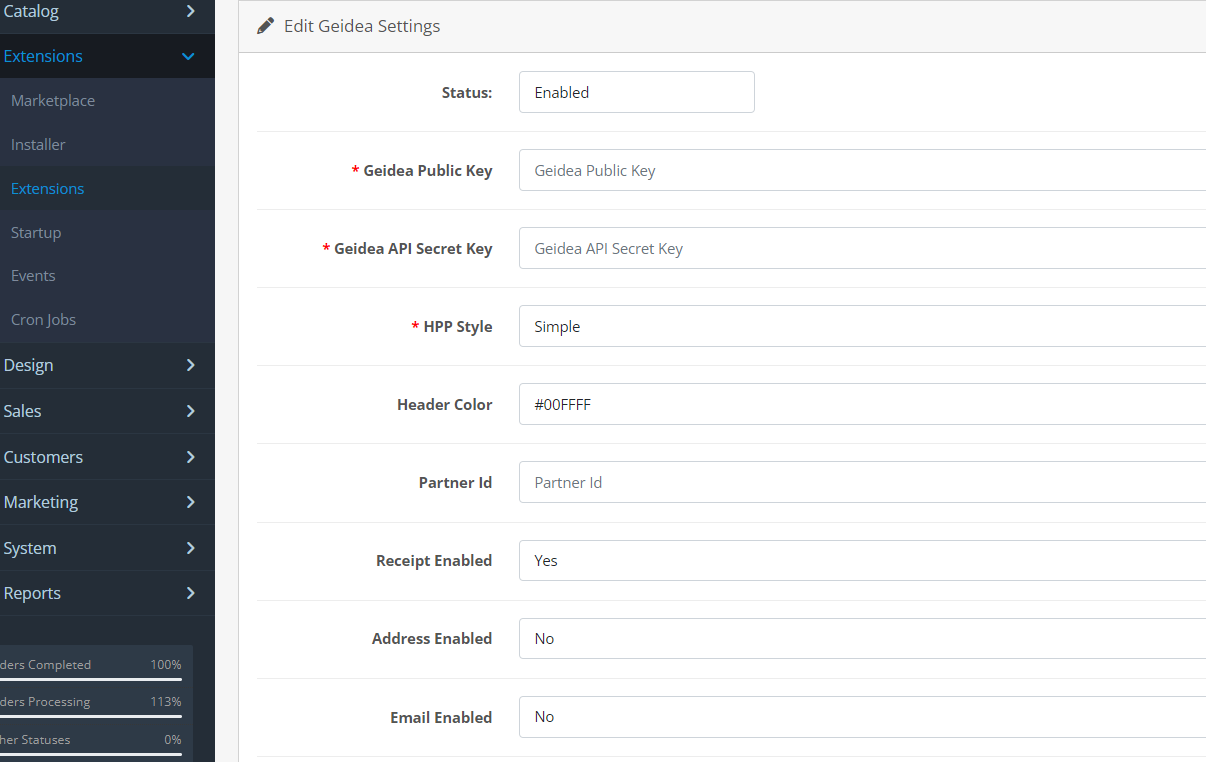
Task: Open the Events sidebar item
Action: 33,276
